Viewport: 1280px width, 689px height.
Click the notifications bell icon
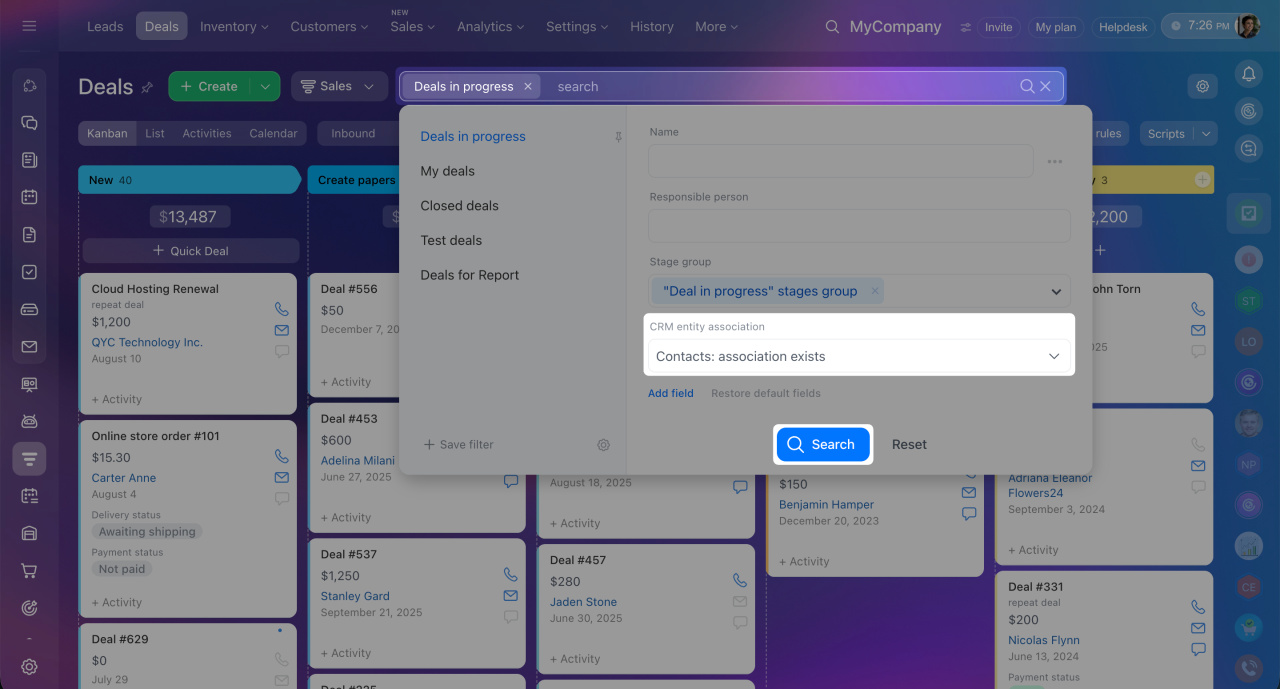coord(1248,73)
